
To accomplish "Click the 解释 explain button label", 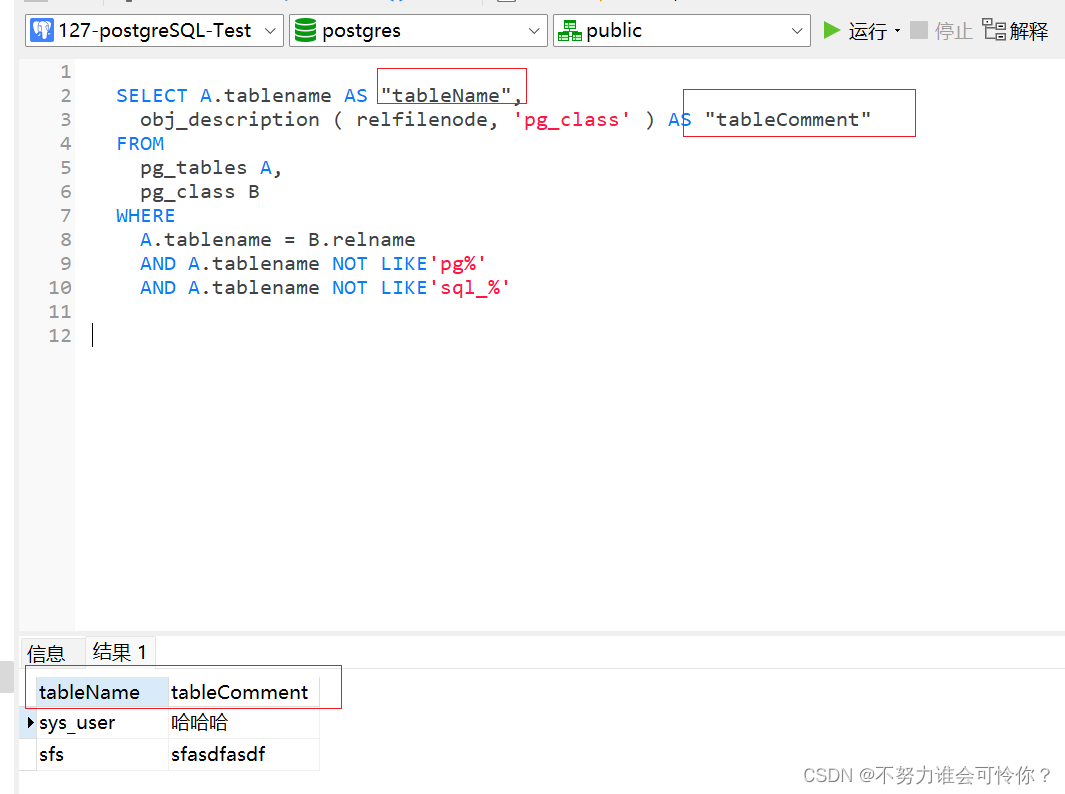I will coord(1028,31).
